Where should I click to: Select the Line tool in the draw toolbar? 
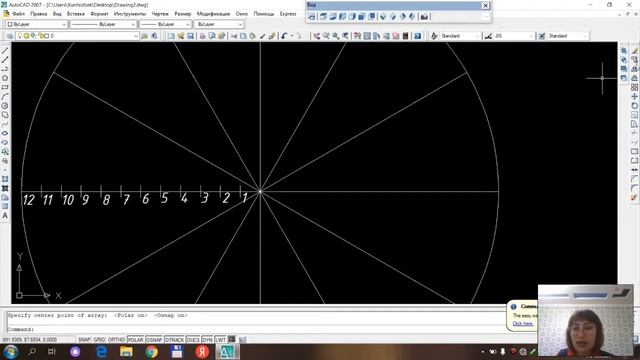click(x=5, y=51)
